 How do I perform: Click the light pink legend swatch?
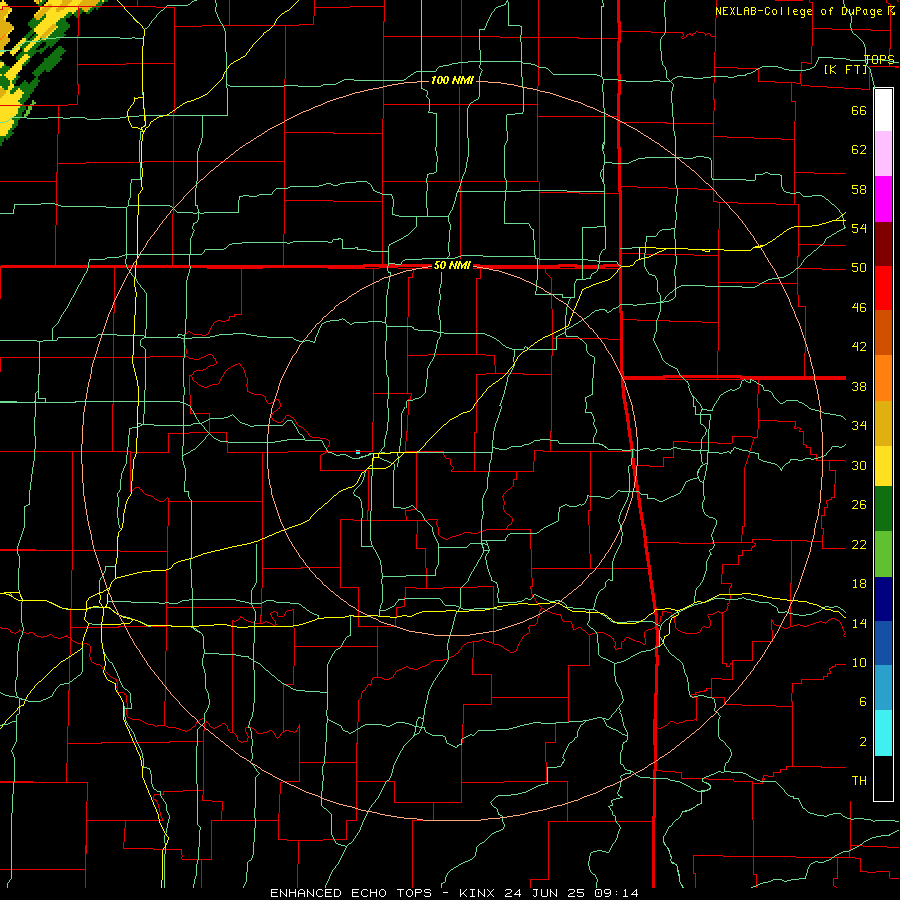pyautogui.click(x=883, y=154)
